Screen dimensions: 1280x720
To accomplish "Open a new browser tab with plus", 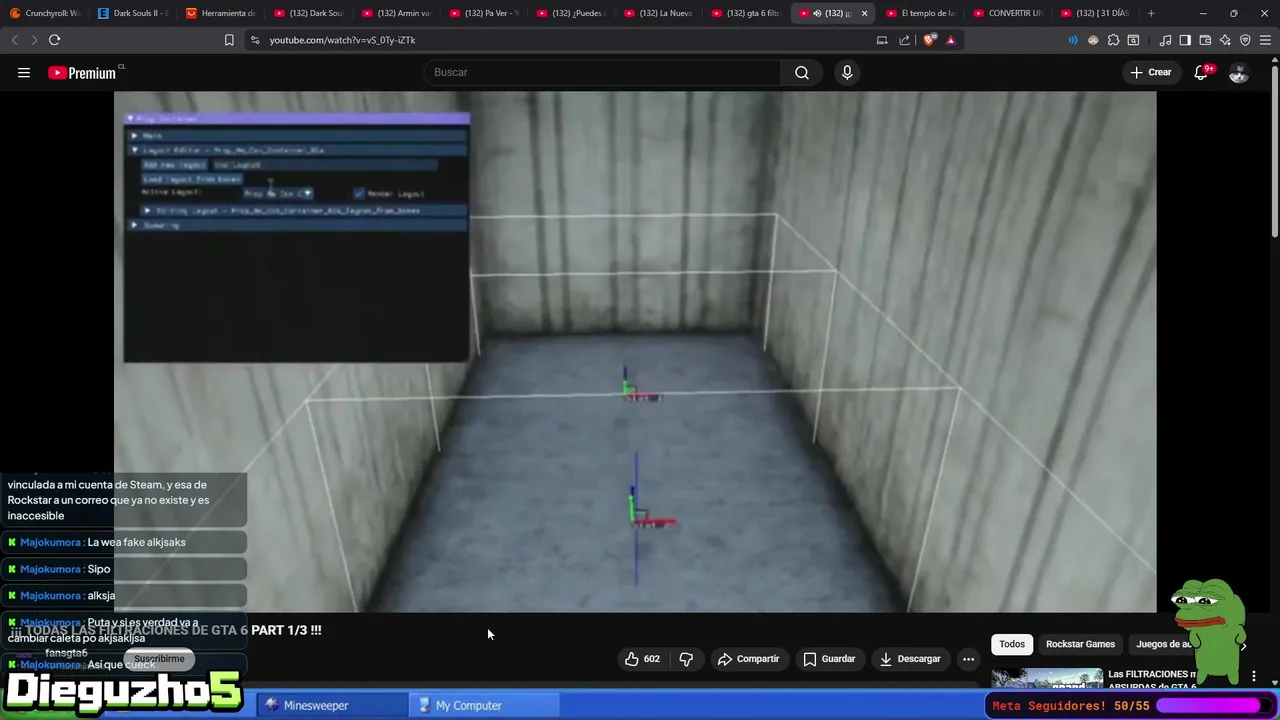I will pyautogui.click(x=1151, y=13).
